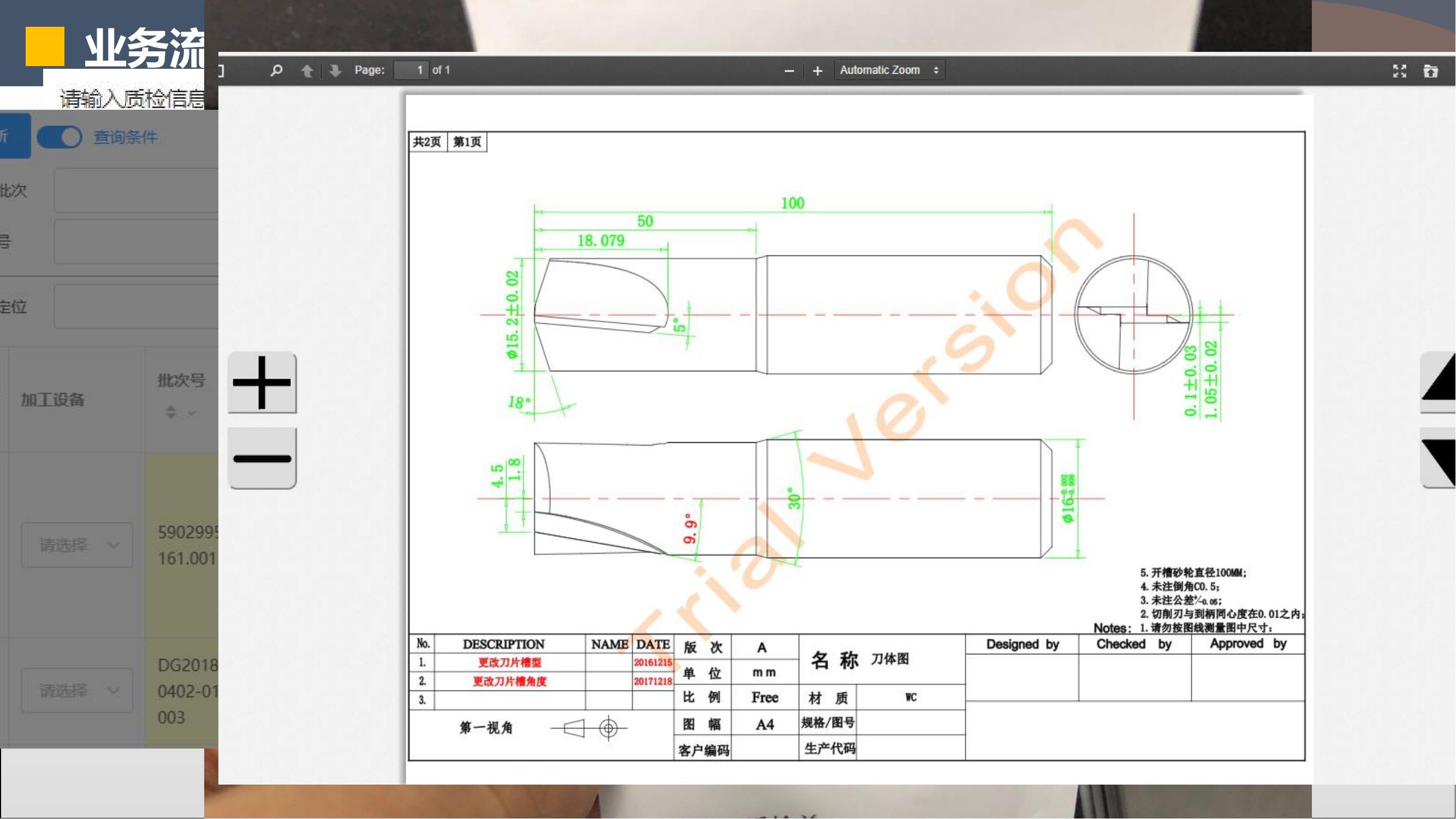
Task: Go to previous page arrow
Action: (307, 70)
